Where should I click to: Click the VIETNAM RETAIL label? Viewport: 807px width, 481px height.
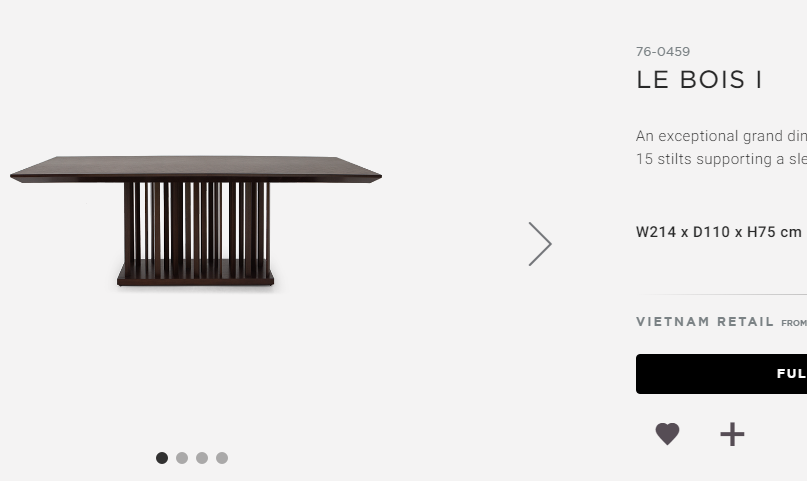tap(705, 322)
